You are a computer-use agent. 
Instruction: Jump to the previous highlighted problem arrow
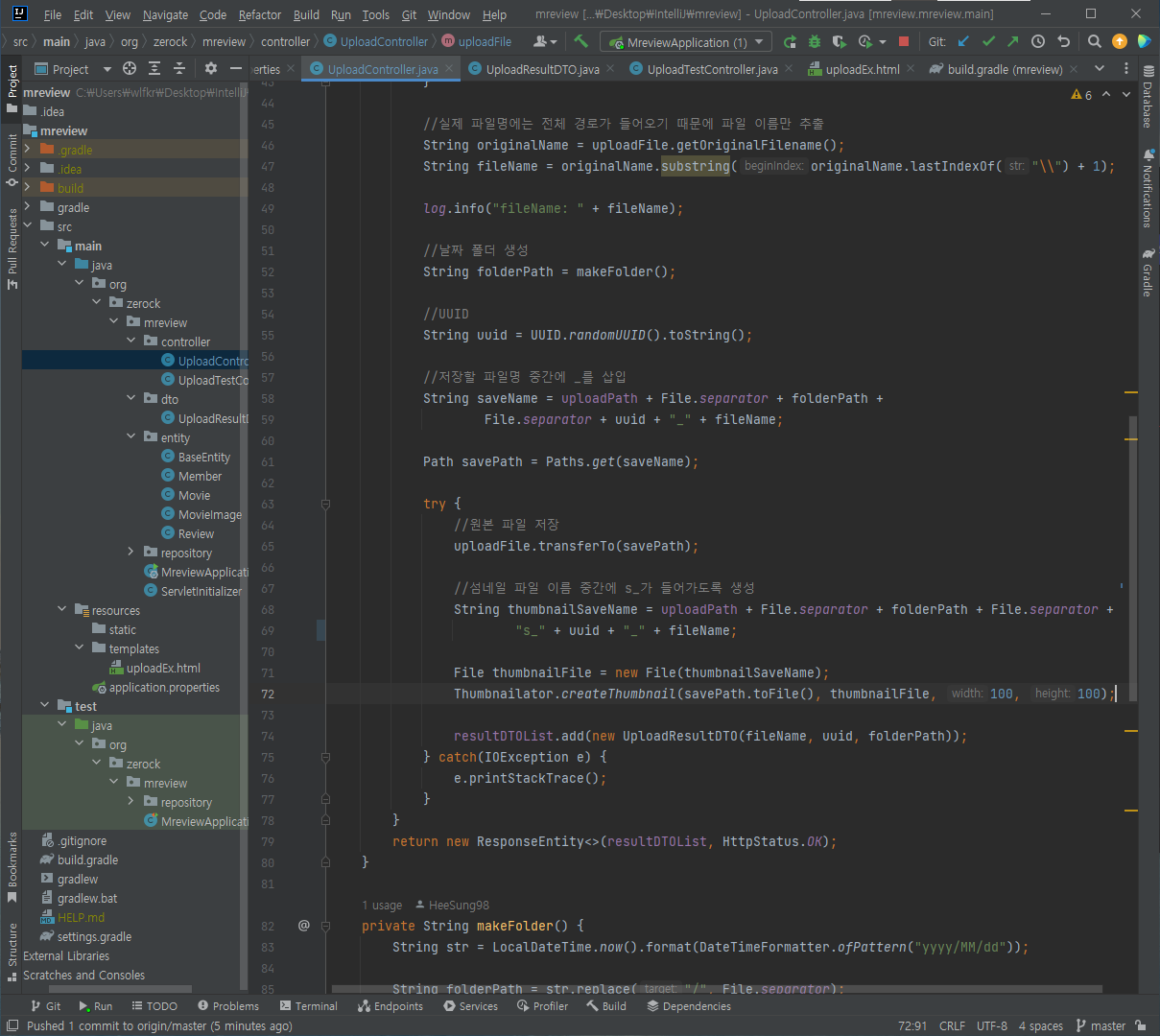(1106, 95)
